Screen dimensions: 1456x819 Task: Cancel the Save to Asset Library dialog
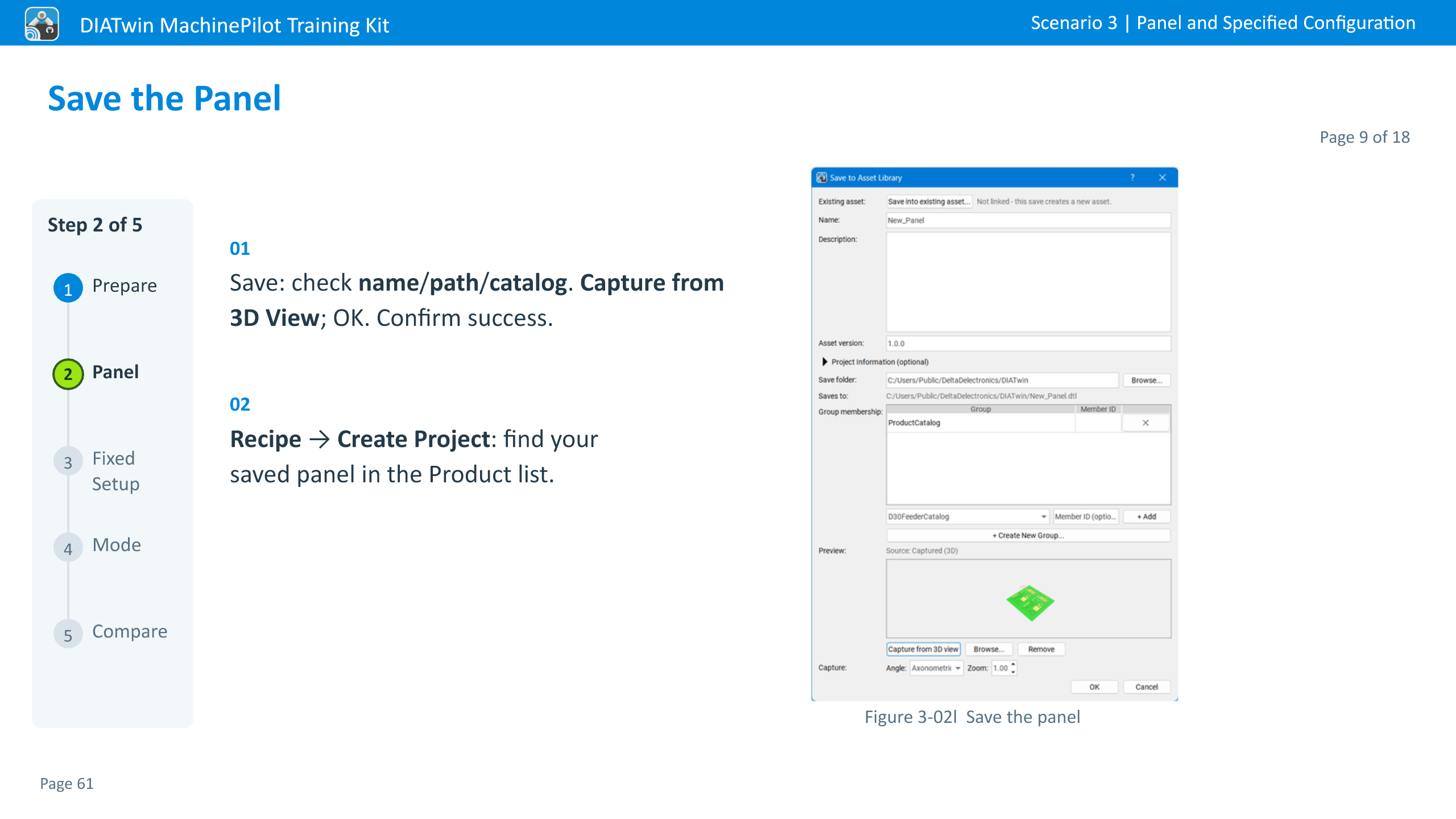(x=1147, y=687)
